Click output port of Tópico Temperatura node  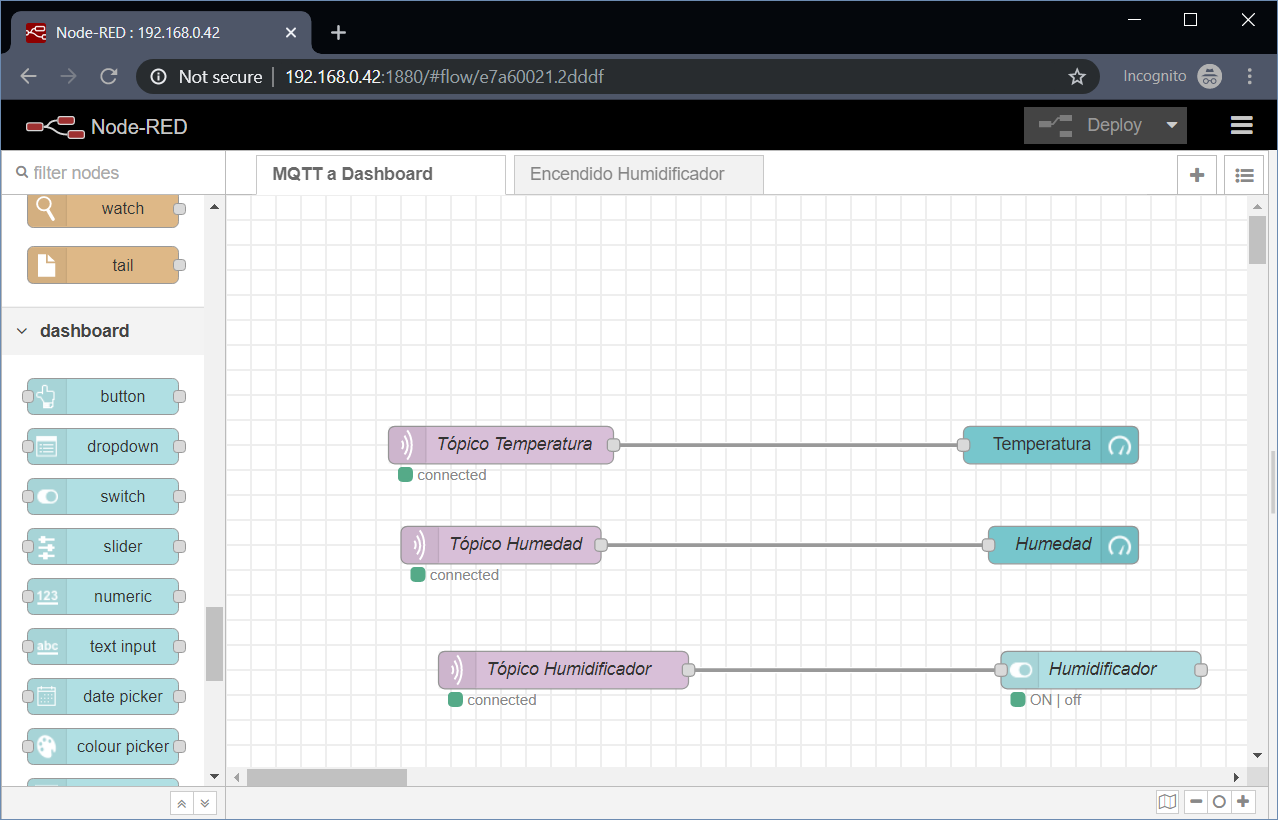pos(613,445)
